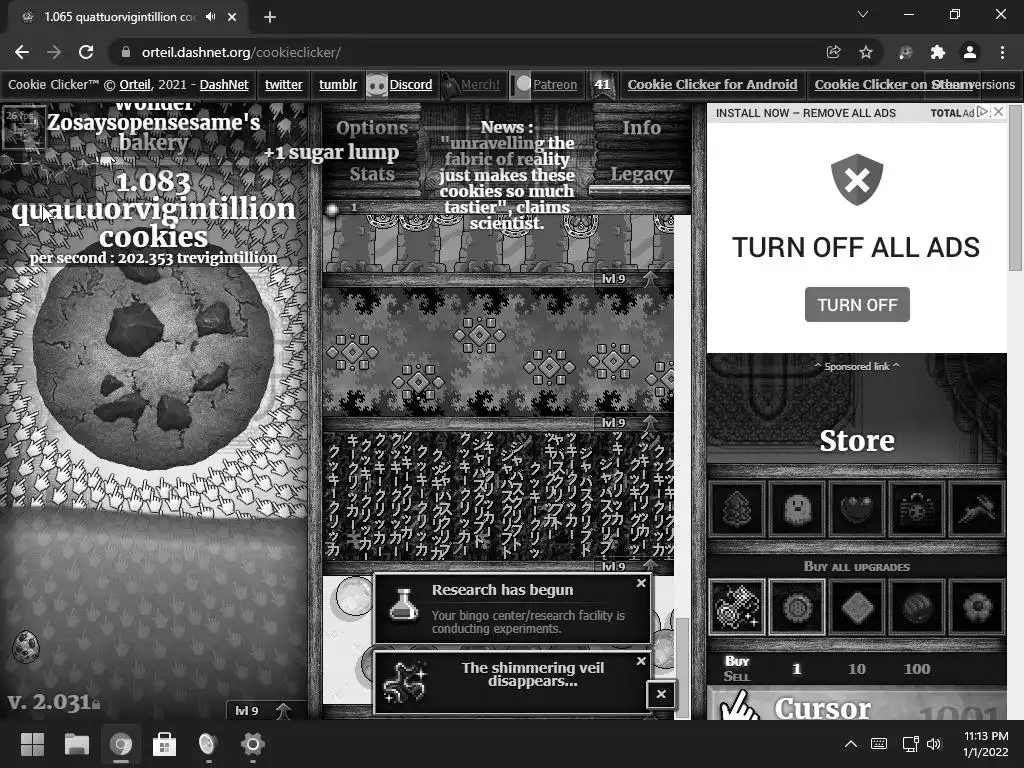The image size is (1024, 768).
Task: Open Windows Start menu
Action: pyautogui.click(x=32, y=744)
